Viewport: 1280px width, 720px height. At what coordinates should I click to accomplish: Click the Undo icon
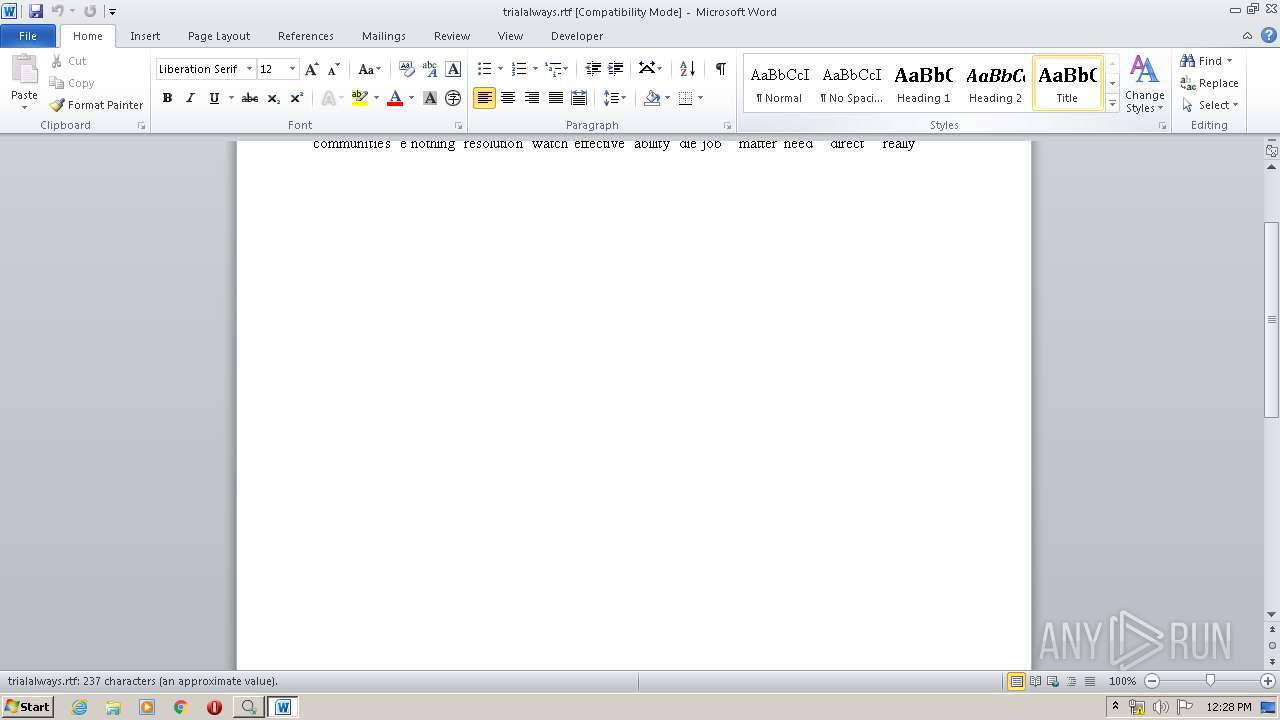click(x=58, y=11)
